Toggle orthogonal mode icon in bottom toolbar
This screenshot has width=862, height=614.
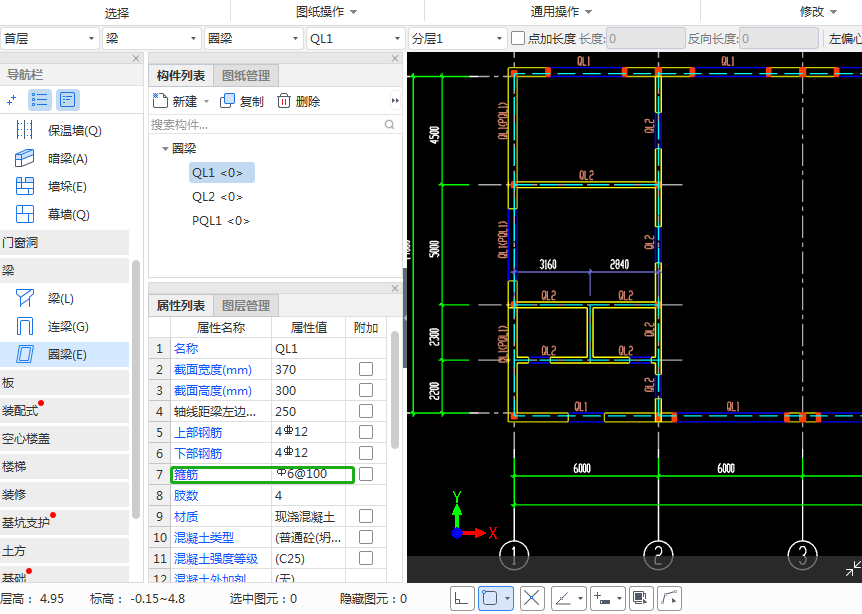(461, 598)
